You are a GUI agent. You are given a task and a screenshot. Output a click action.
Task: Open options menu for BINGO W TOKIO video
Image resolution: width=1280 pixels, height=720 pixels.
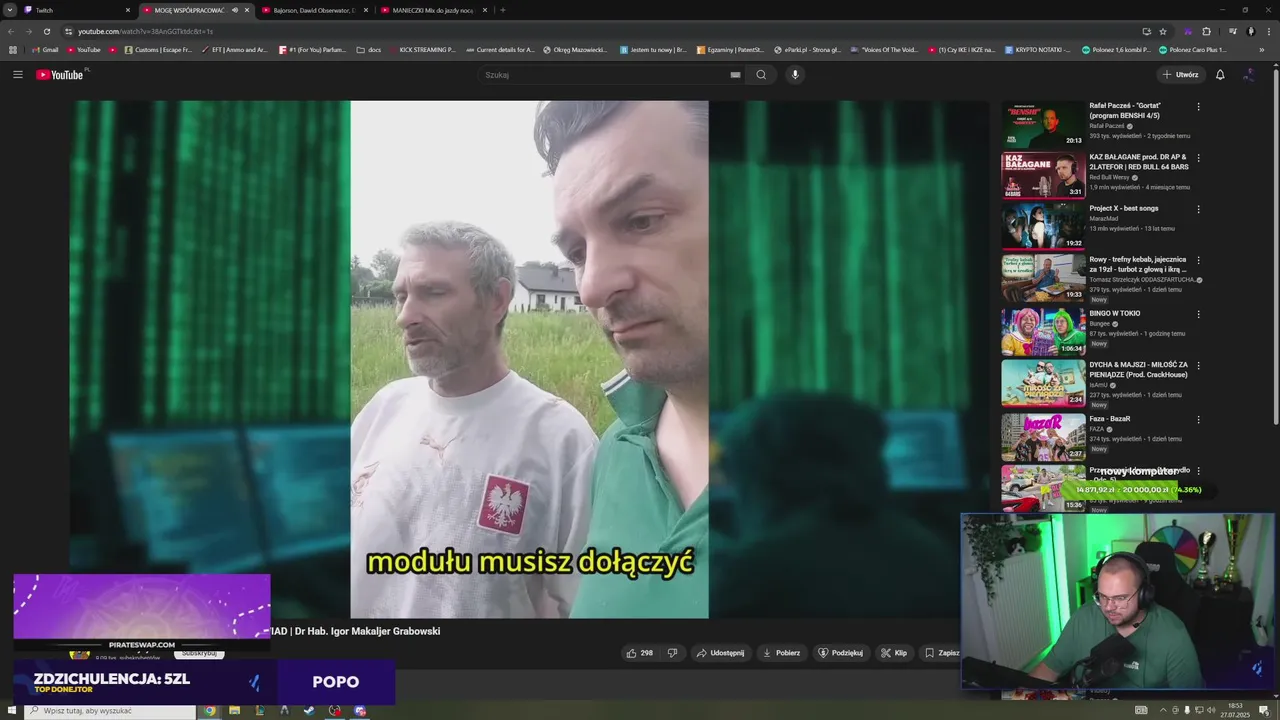pos(1198,314)
